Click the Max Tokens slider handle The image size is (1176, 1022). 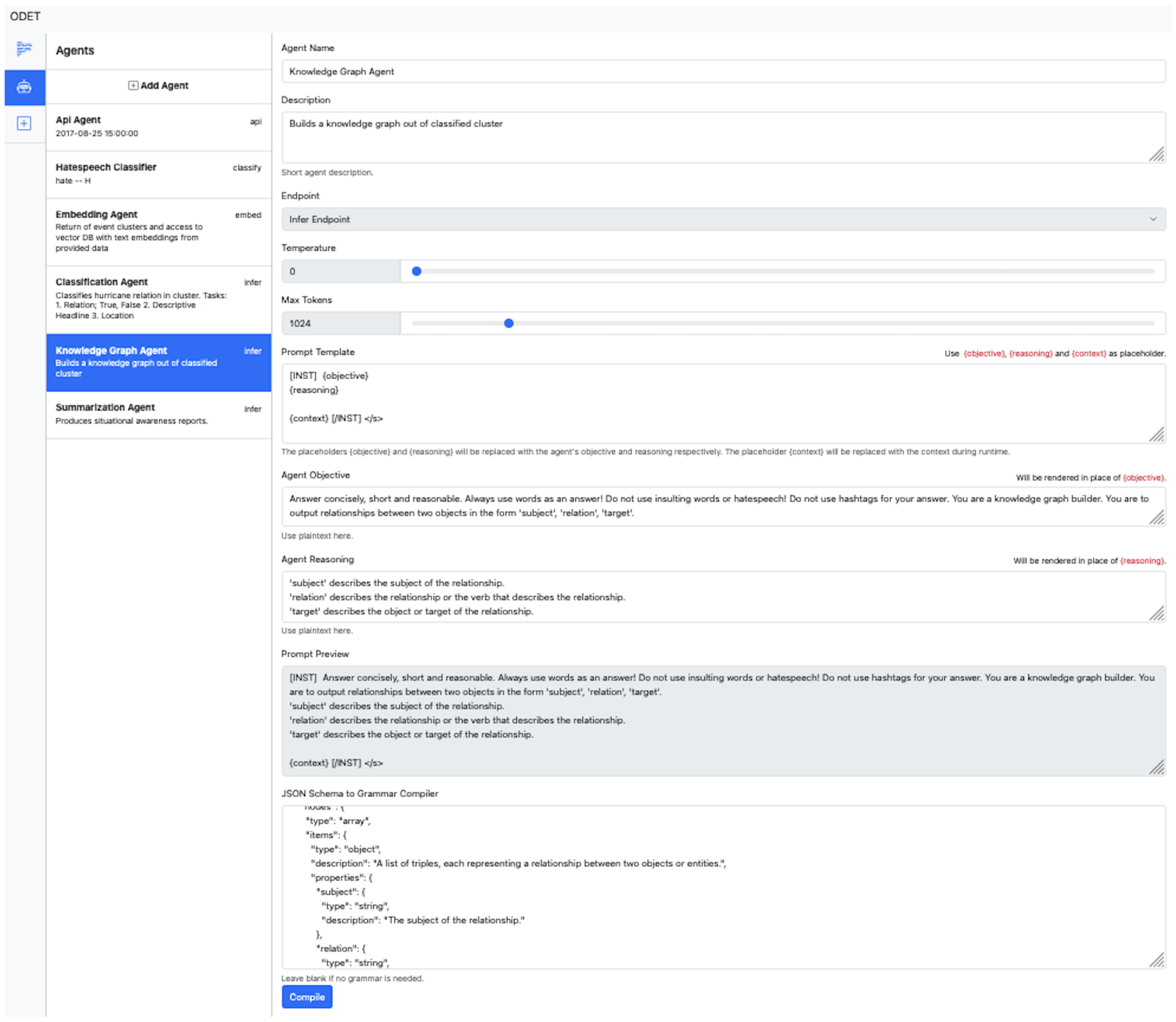tap(508, 323)
